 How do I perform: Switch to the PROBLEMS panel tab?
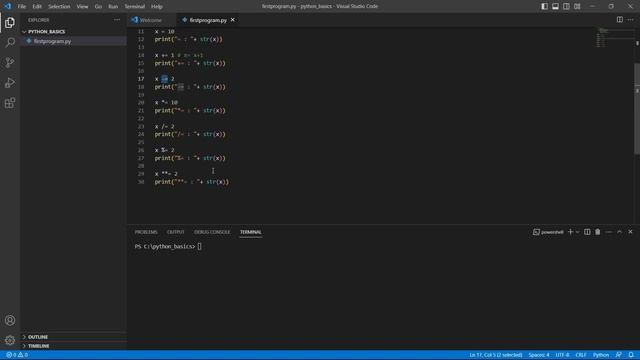pyautogui.click(x=146, y=232)
